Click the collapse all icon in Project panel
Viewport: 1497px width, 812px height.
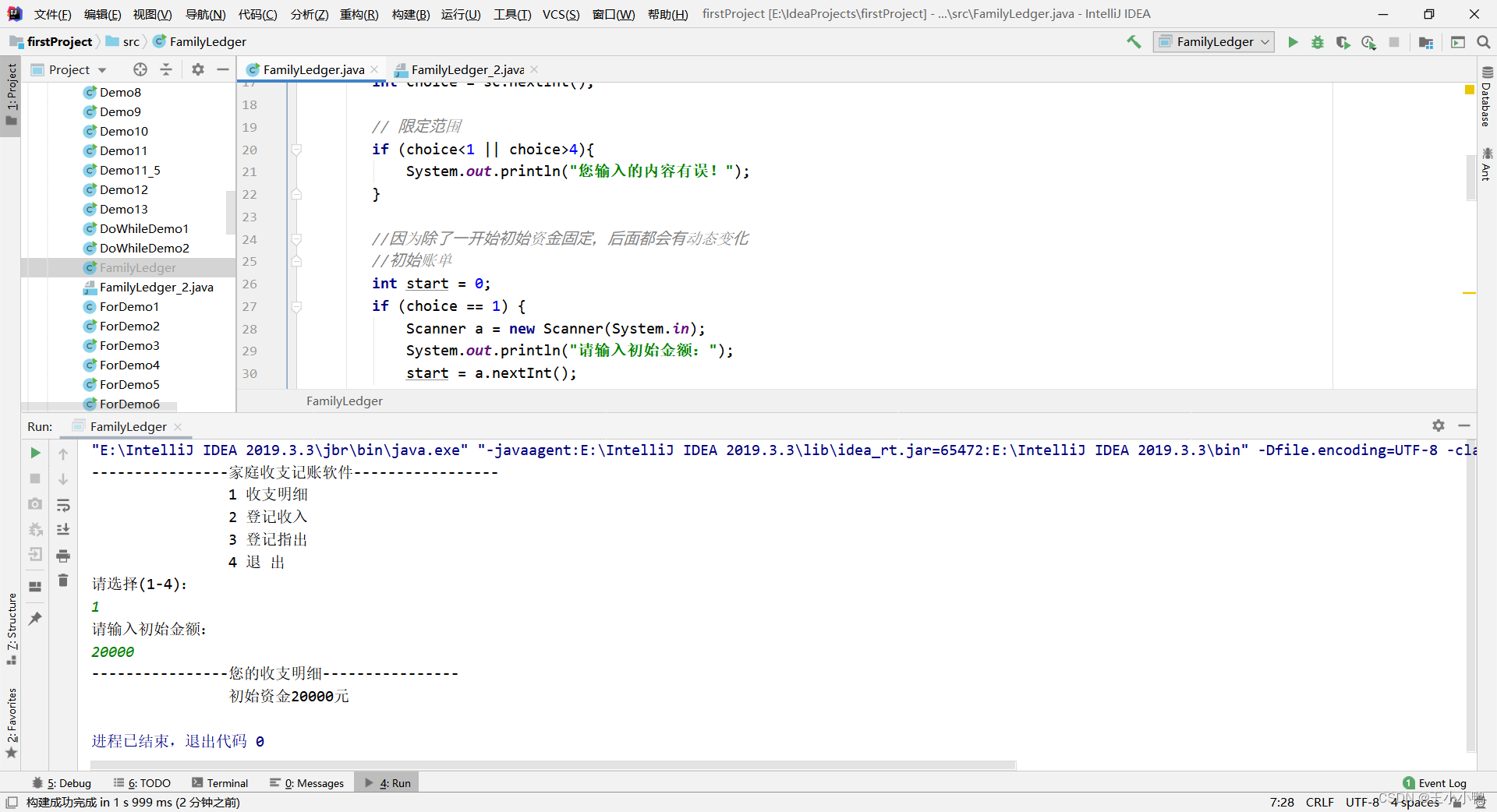tap(166, 69)
